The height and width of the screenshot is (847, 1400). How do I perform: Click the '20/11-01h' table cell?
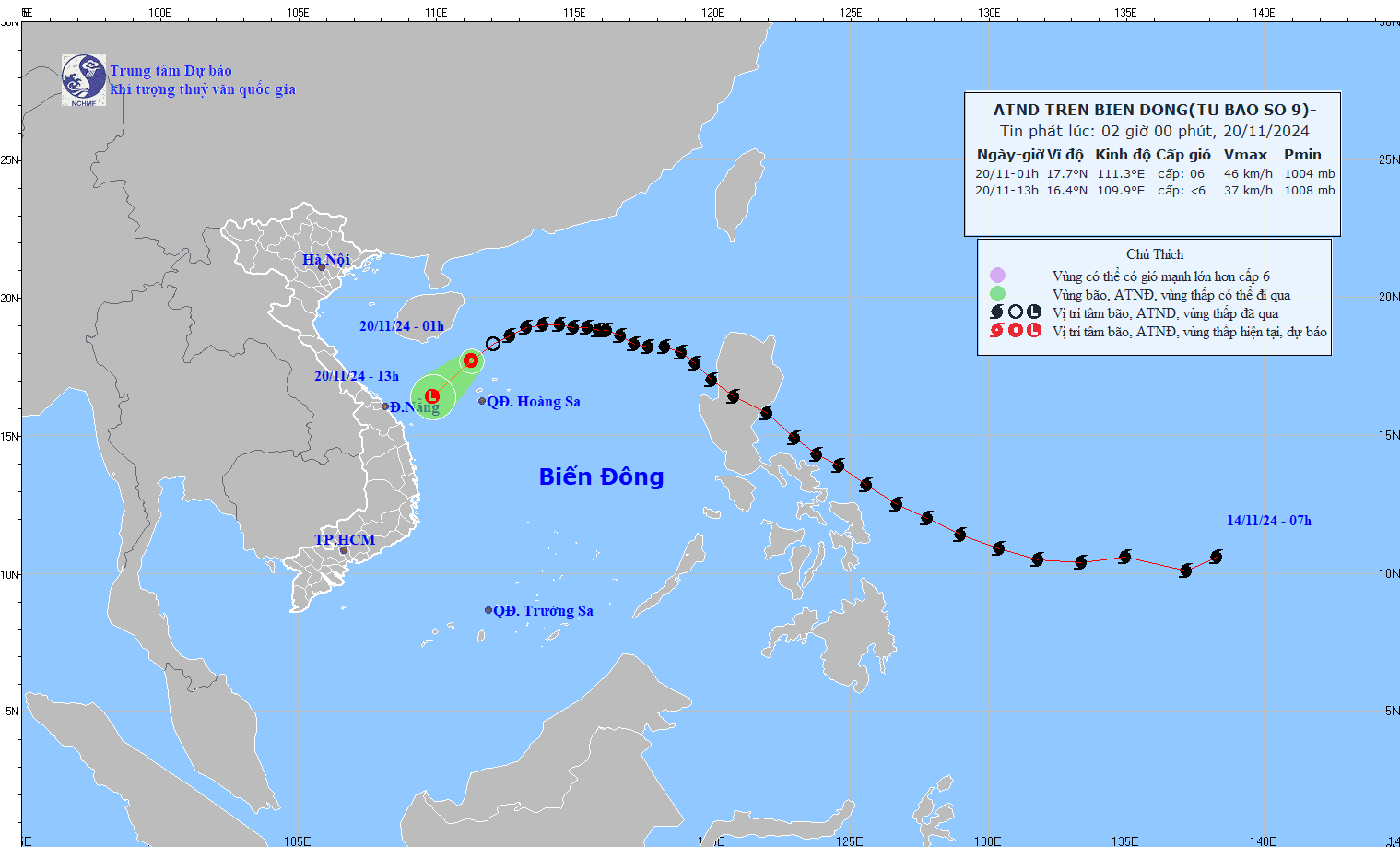coord(1006,173)
